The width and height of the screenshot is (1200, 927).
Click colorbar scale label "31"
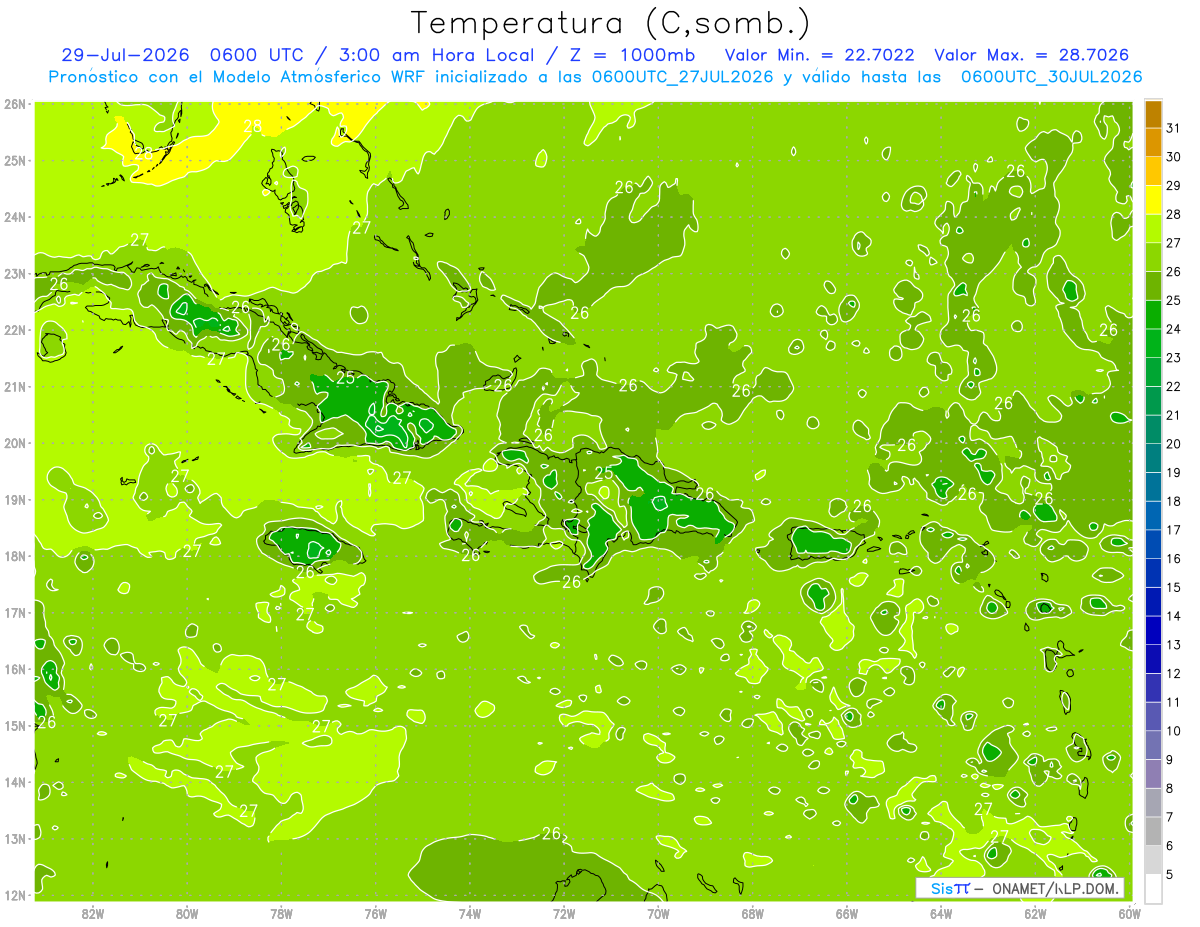pyautogui.click(x=1173, y=128)
